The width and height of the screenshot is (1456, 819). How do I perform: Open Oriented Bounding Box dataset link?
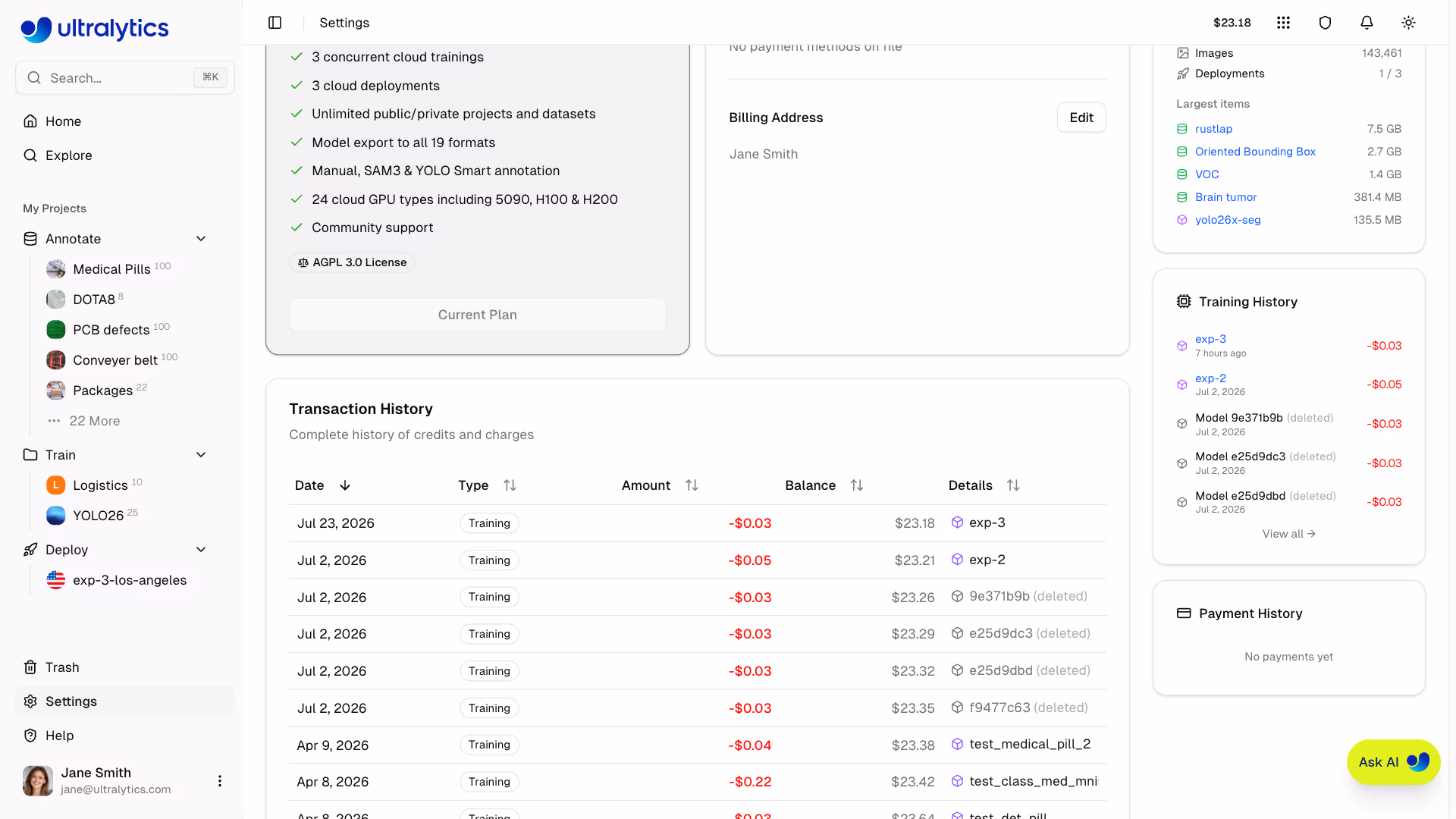1255,152
